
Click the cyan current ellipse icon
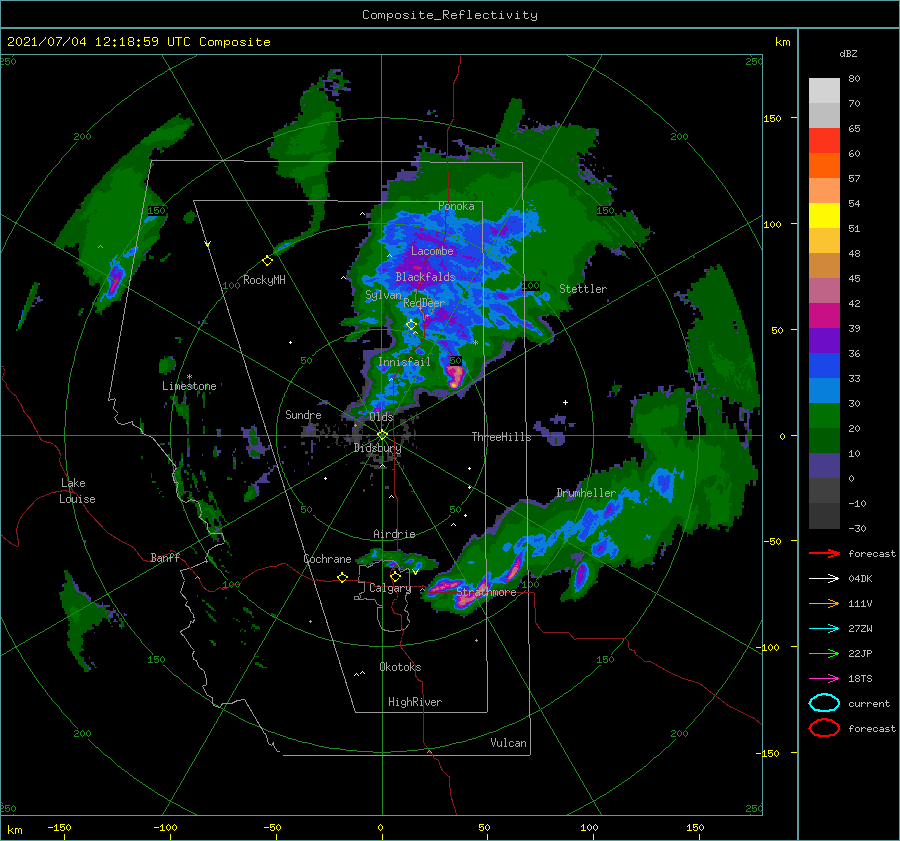pos(824,703)
